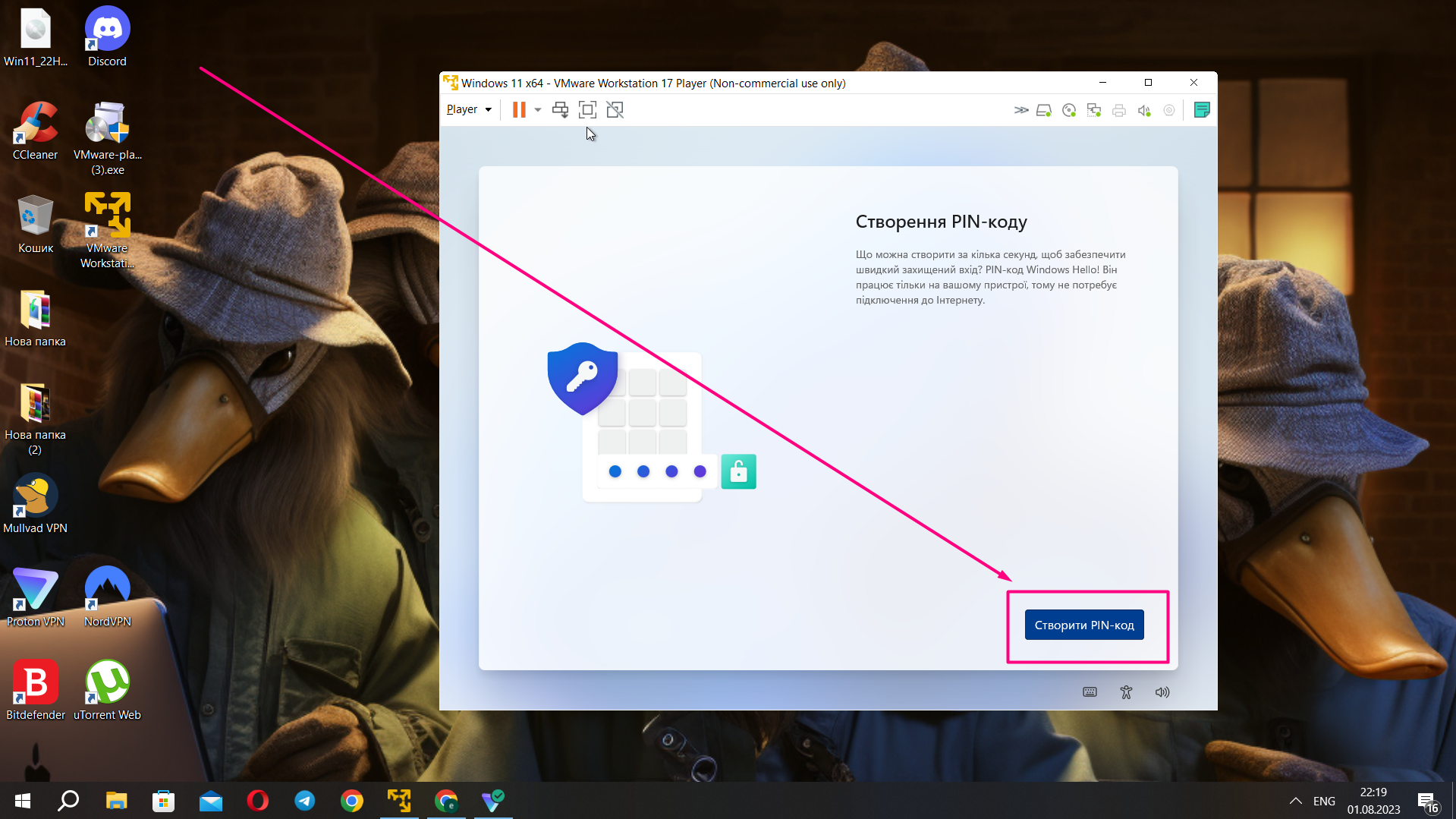Select the VMware-player (3).exe installer icon
The width and height of the screenshot is (1456, 819).
[x=107, y=138]
